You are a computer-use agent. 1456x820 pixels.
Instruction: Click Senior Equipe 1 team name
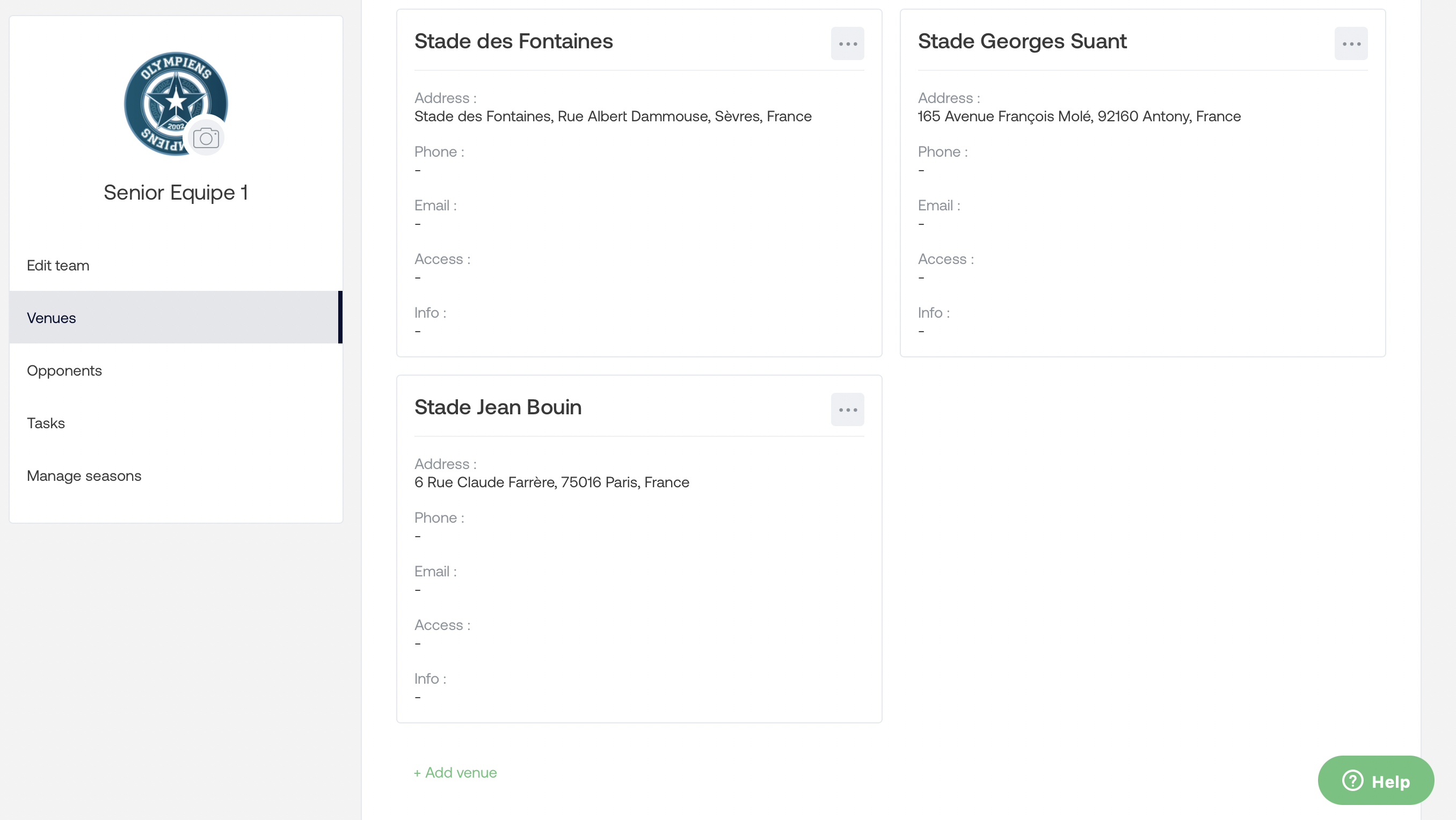[176, 193]
